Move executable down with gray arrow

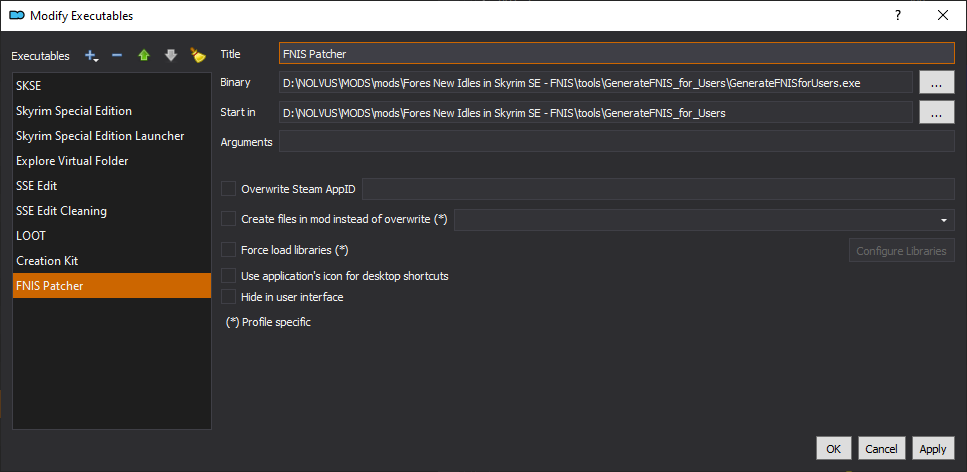point(171,56)
